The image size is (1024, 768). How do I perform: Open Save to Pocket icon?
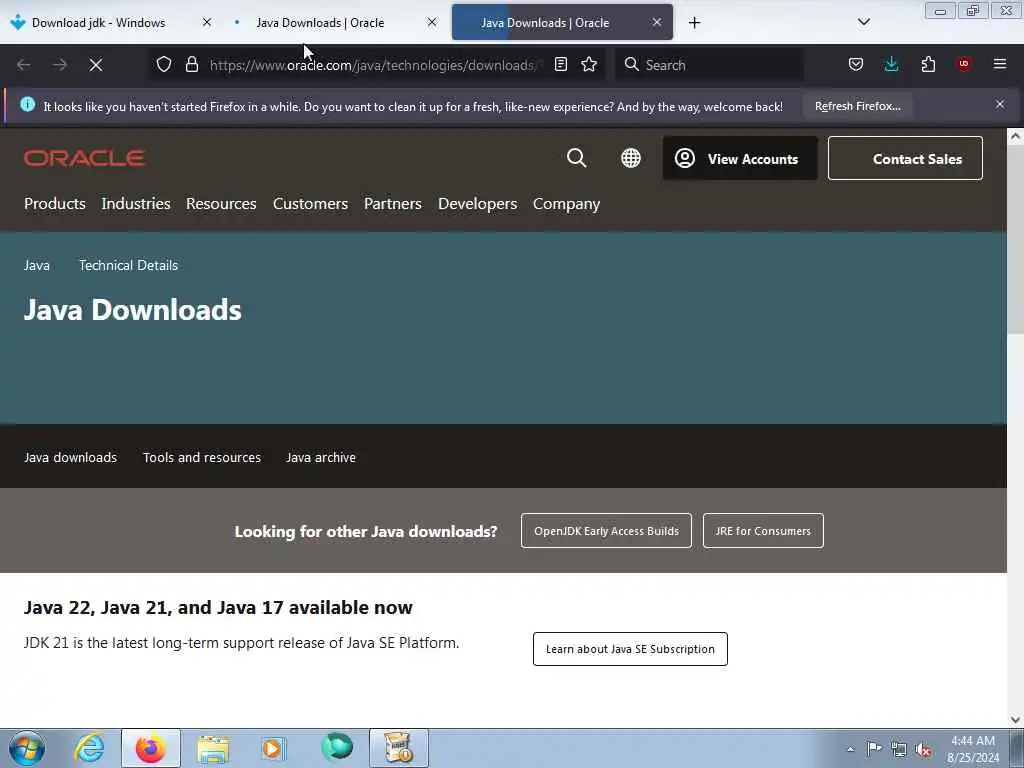click(856, 65)
